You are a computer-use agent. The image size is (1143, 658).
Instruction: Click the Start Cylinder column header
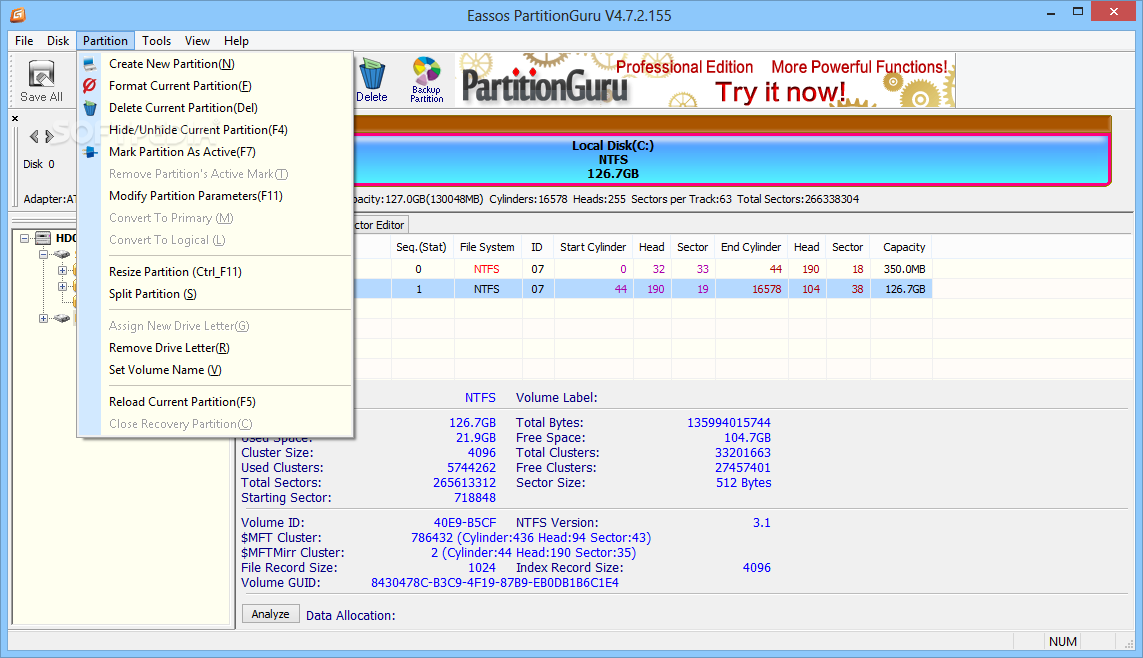click(593, 247)
